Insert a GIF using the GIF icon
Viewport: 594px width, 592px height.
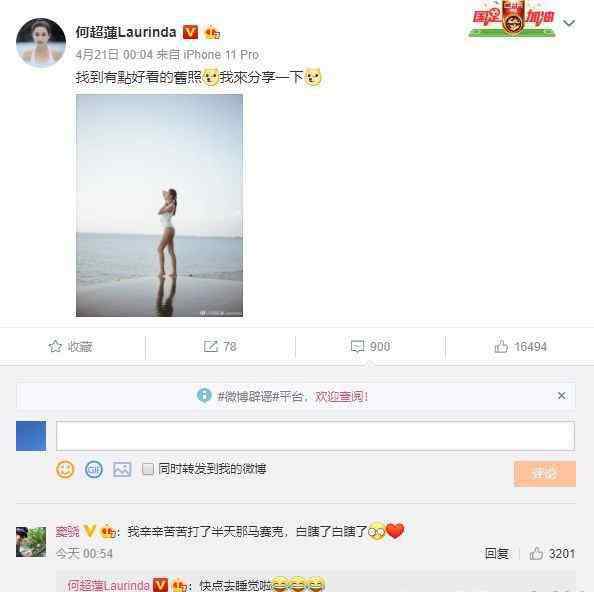[94, 470]
